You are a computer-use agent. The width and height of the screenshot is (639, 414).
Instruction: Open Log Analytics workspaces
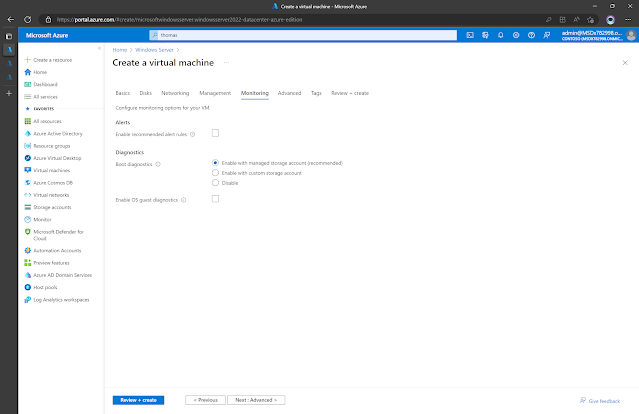click(57, 299)
